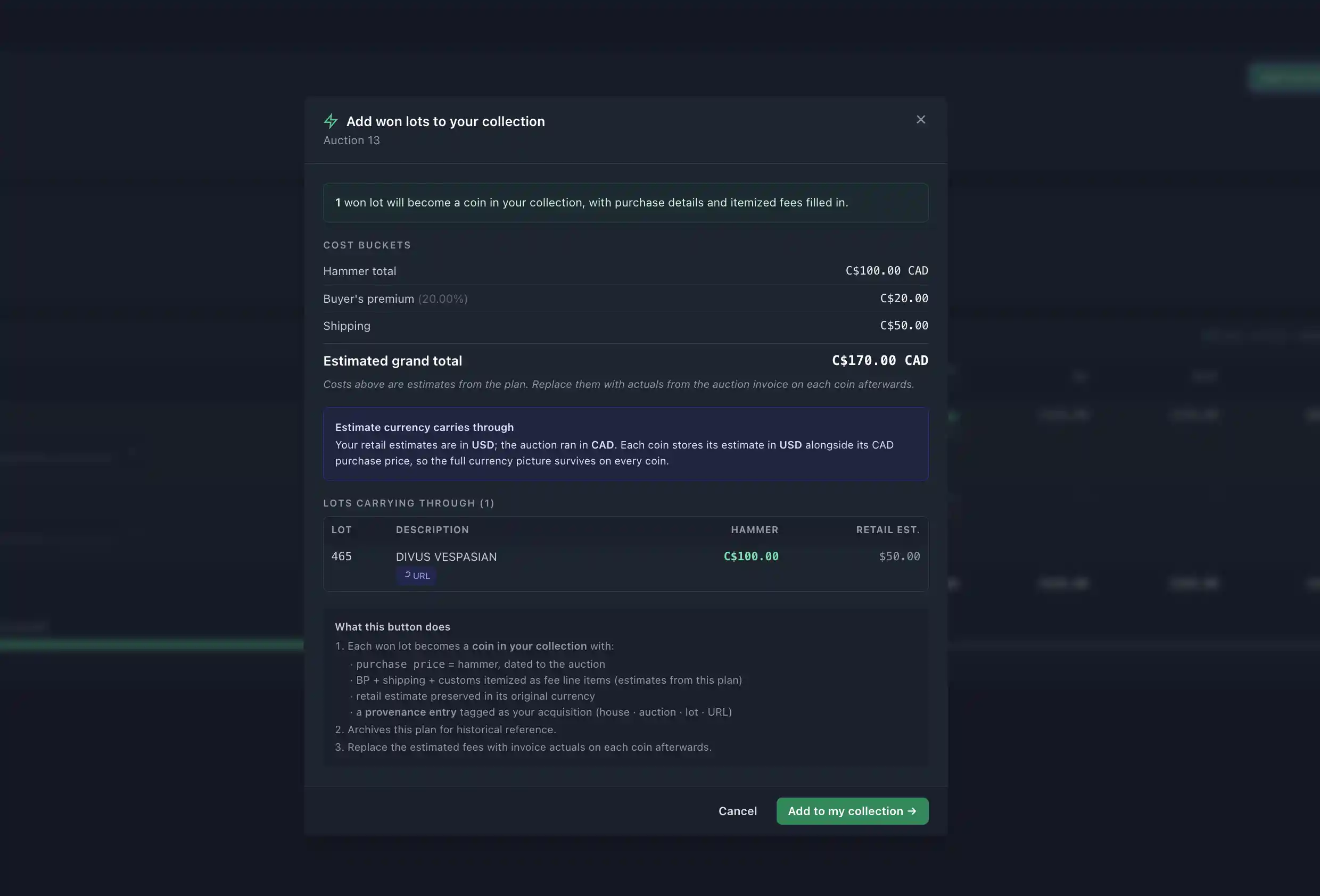Image resolution: width=1320 pixels, height=896 pixels.
Task: Click the DESCRIPTION column header
Action: coord(432,530)
